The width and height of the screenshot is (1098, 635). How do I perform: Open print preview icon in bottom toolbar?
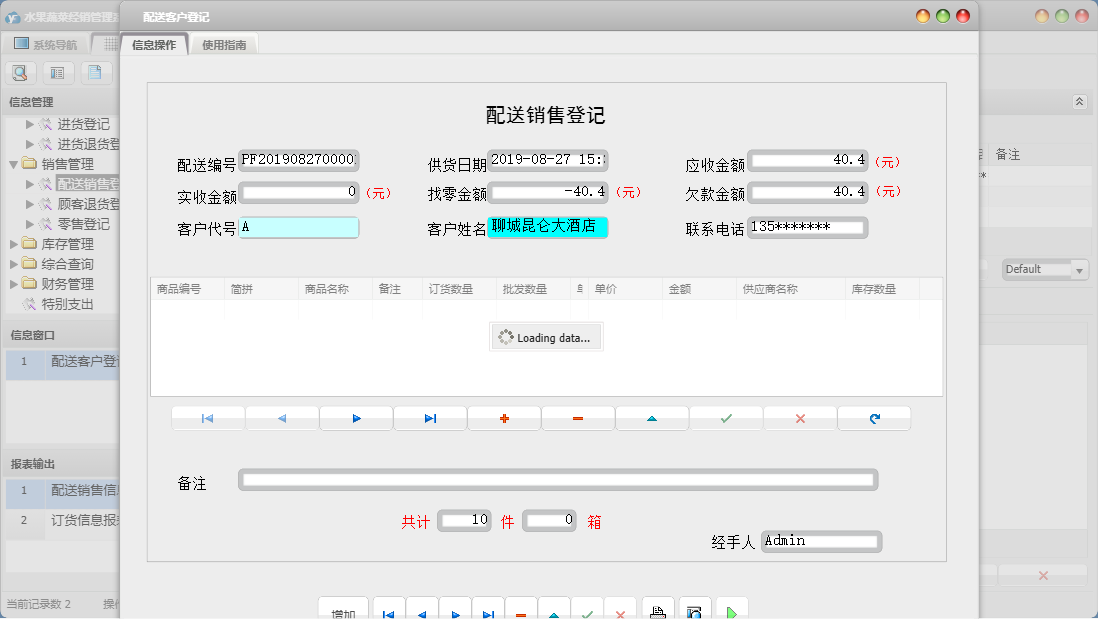coord(695,612)
